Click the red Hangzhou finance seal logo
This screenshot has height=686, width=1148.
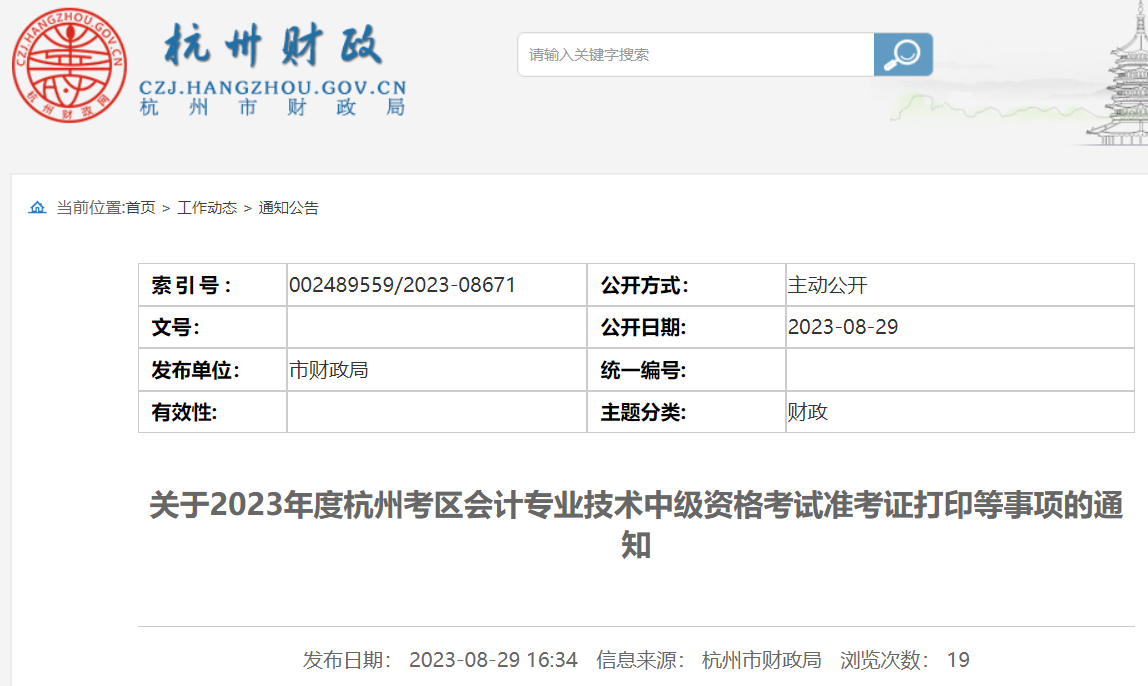click(x=70, y=66)
